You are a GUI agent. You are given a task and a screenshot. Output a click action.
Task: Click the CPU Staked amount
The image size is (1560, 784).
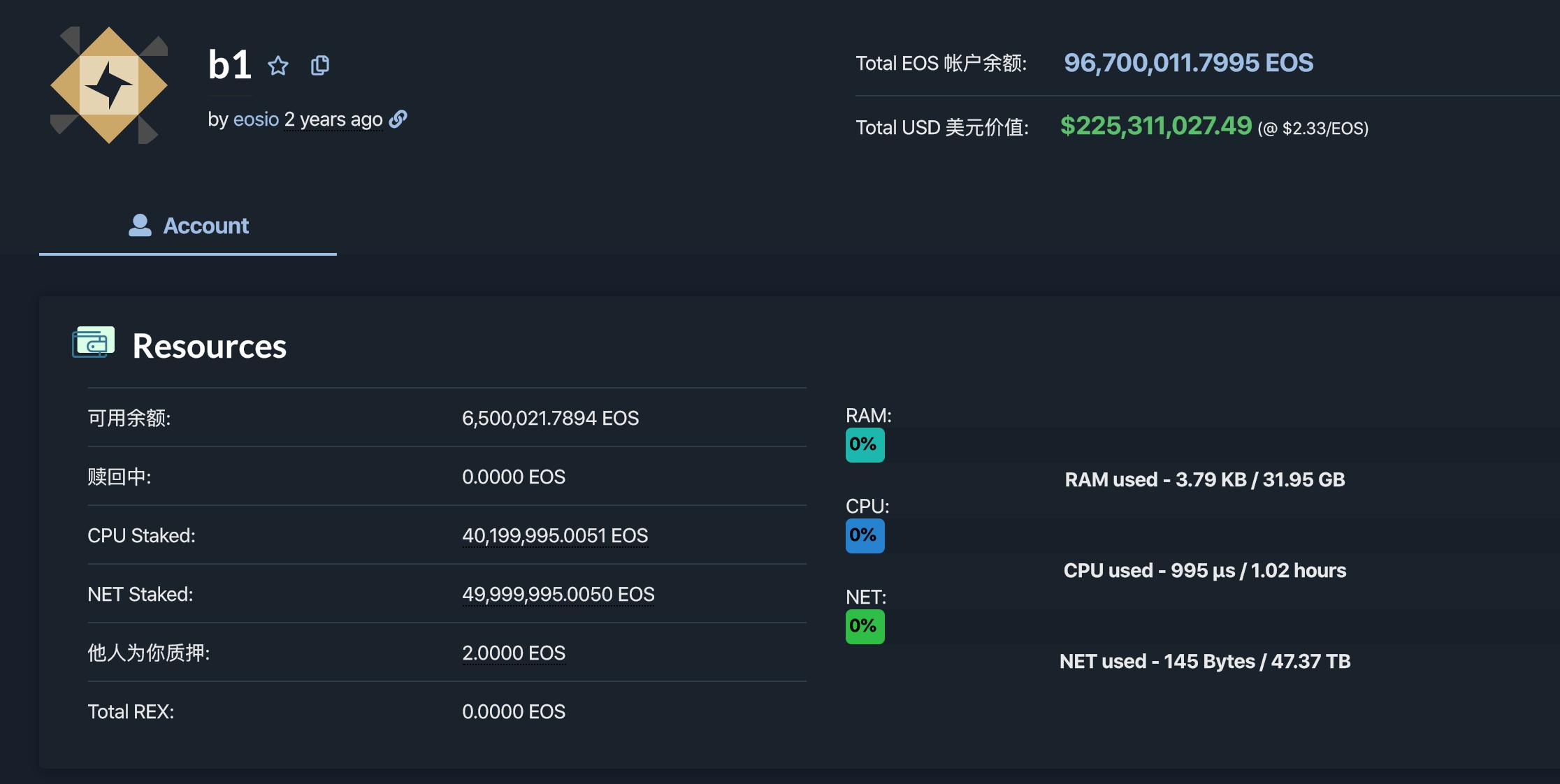tap(556, 535)
